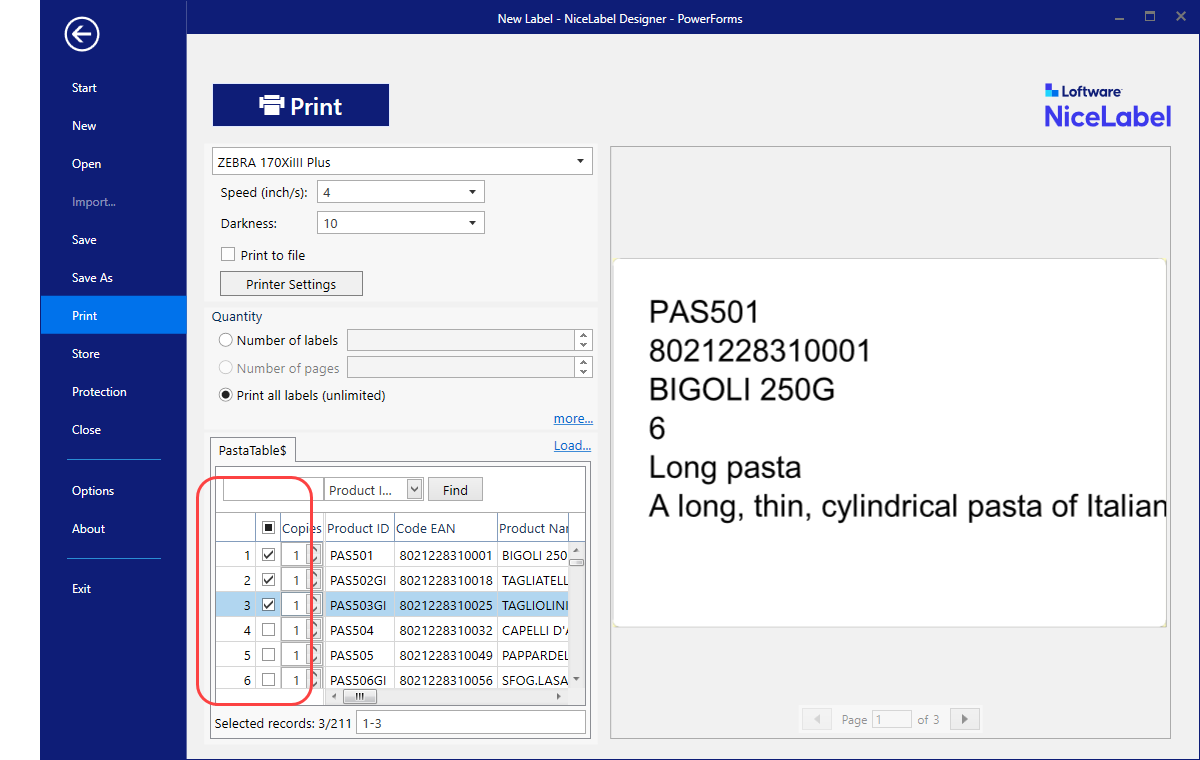1200x760 pixels.
Task: Go back using the circled arrow icon
Action: pos(82,35)
